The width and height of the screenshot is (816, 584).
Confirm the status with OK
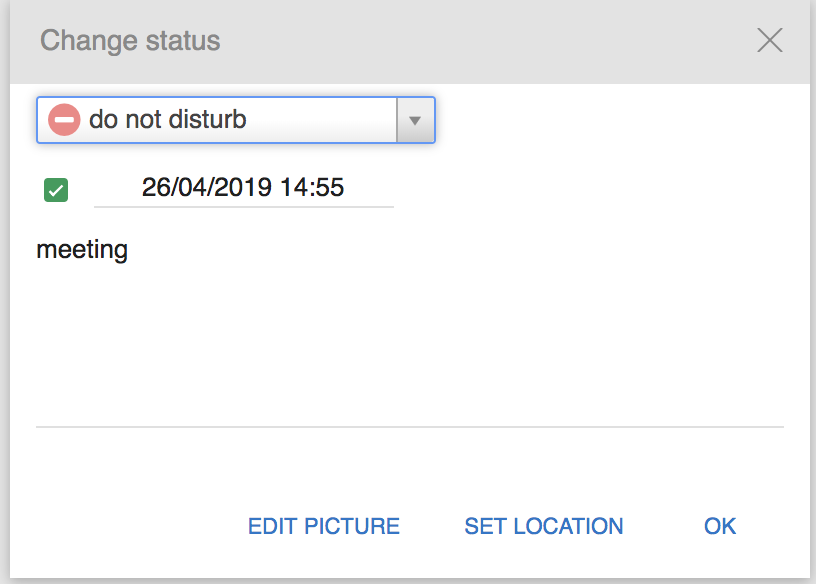pyautogui.click(x=720, y=526)
